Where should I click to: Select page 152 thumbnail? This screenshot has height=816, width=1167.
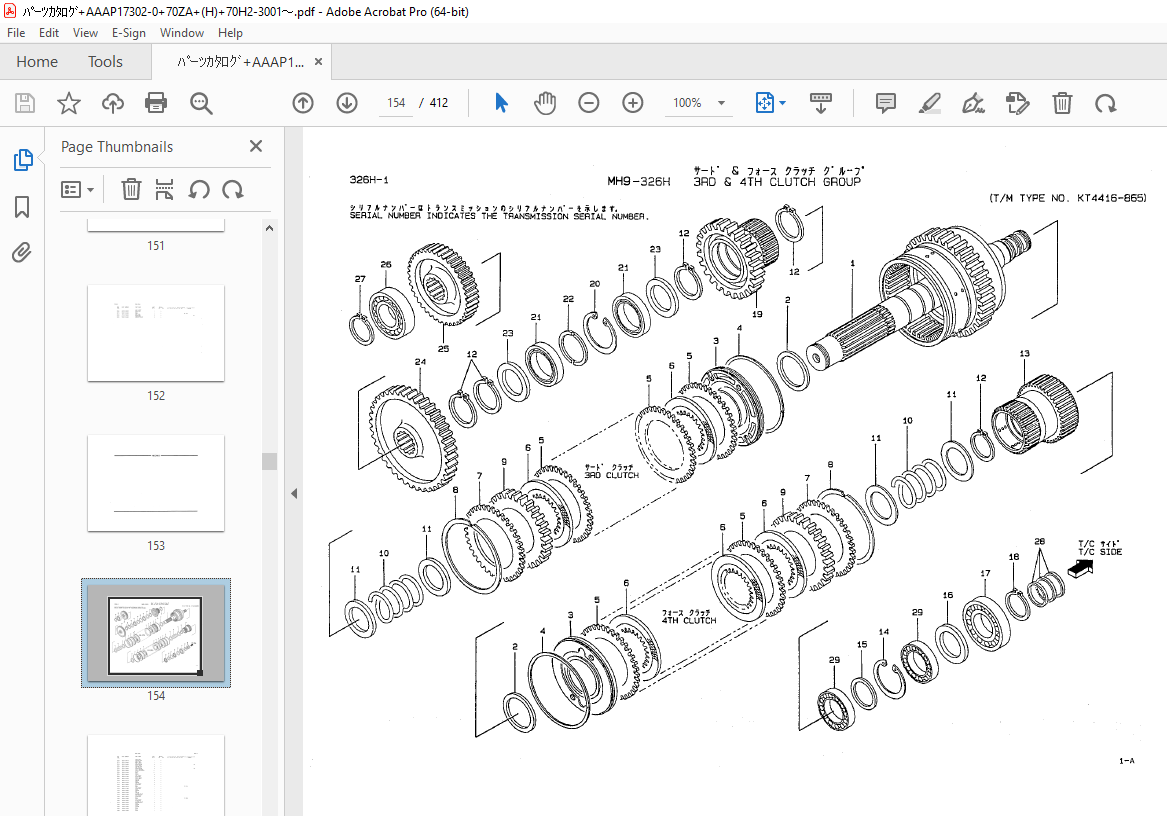(156, 333)
